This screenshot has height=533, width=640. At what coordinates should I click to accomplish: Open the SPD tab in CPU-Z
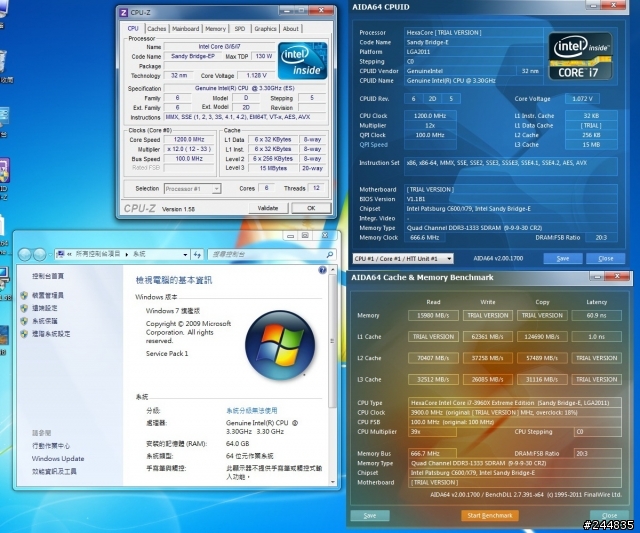pyautogui.click(x=240, y=29)
